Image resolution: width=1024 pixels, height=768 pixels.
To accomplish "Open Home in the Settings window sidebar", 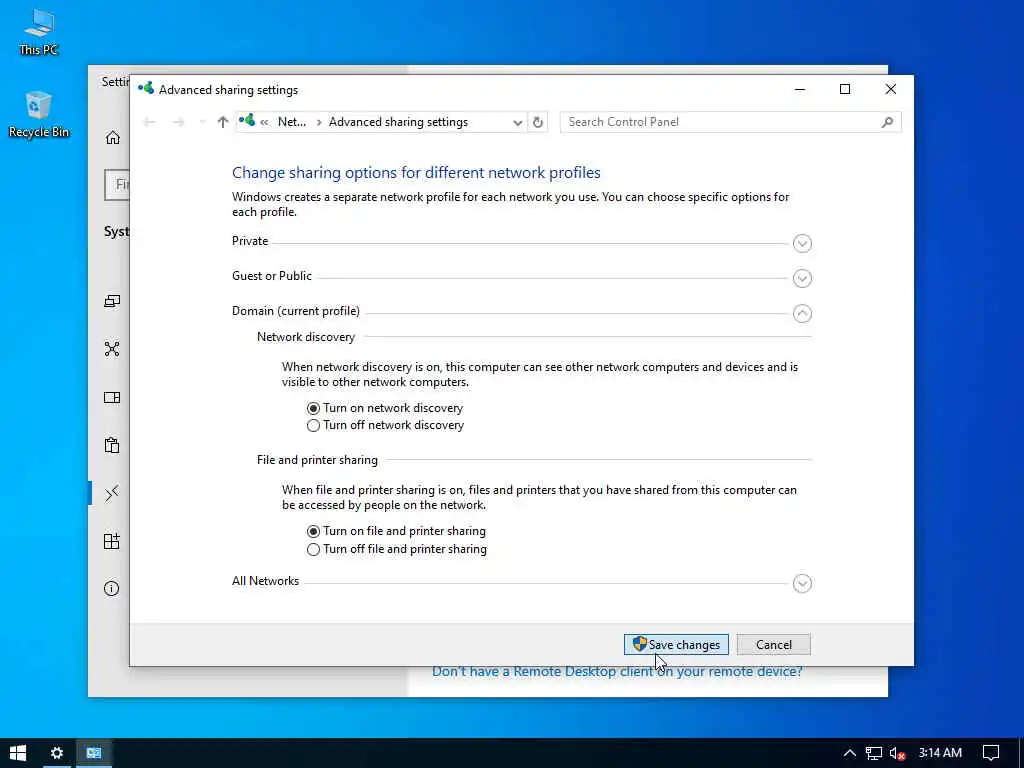I will tap(113, 138).
